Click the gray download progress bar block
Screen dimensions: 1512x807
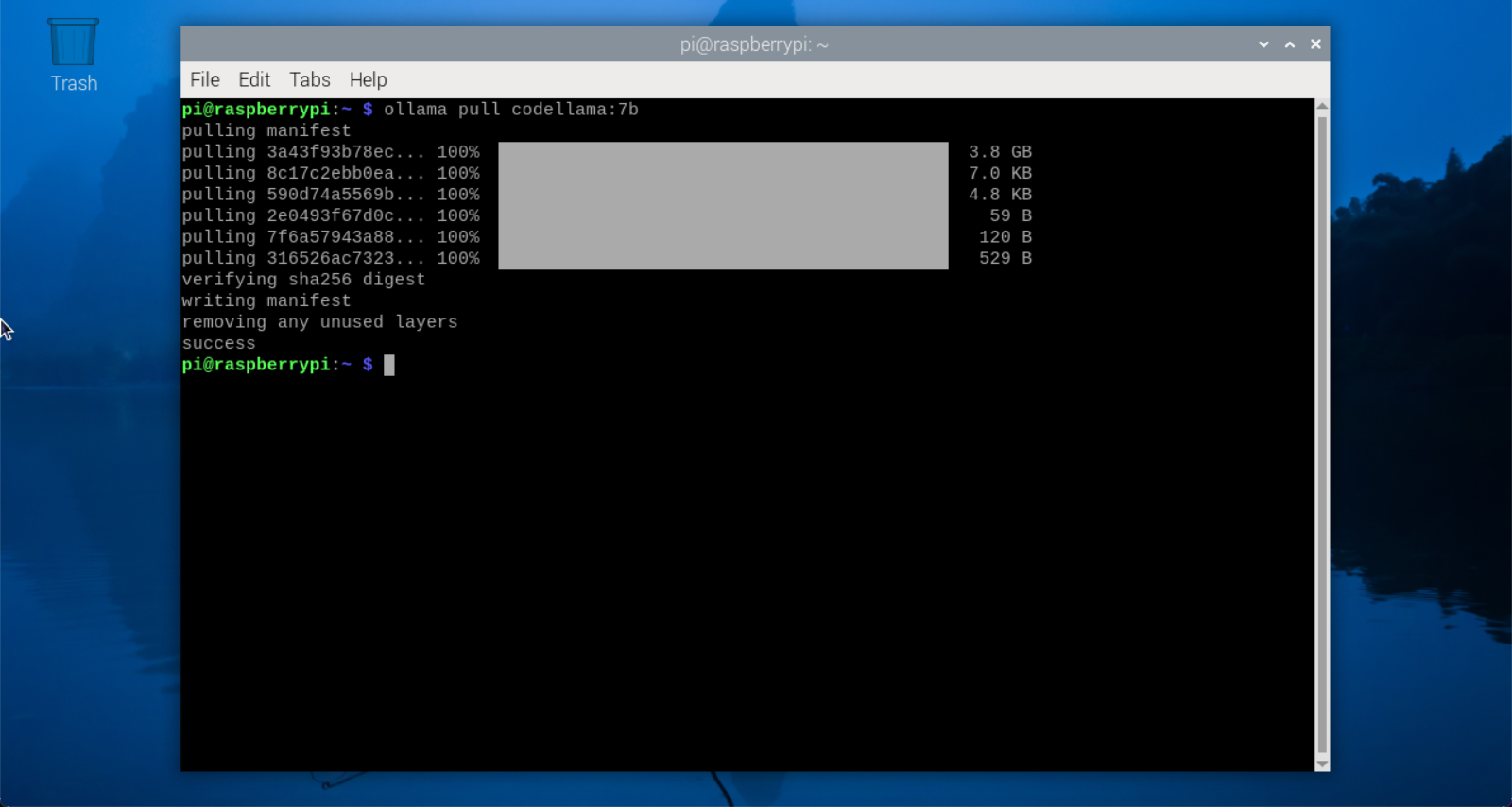click(x=723, y=205)
